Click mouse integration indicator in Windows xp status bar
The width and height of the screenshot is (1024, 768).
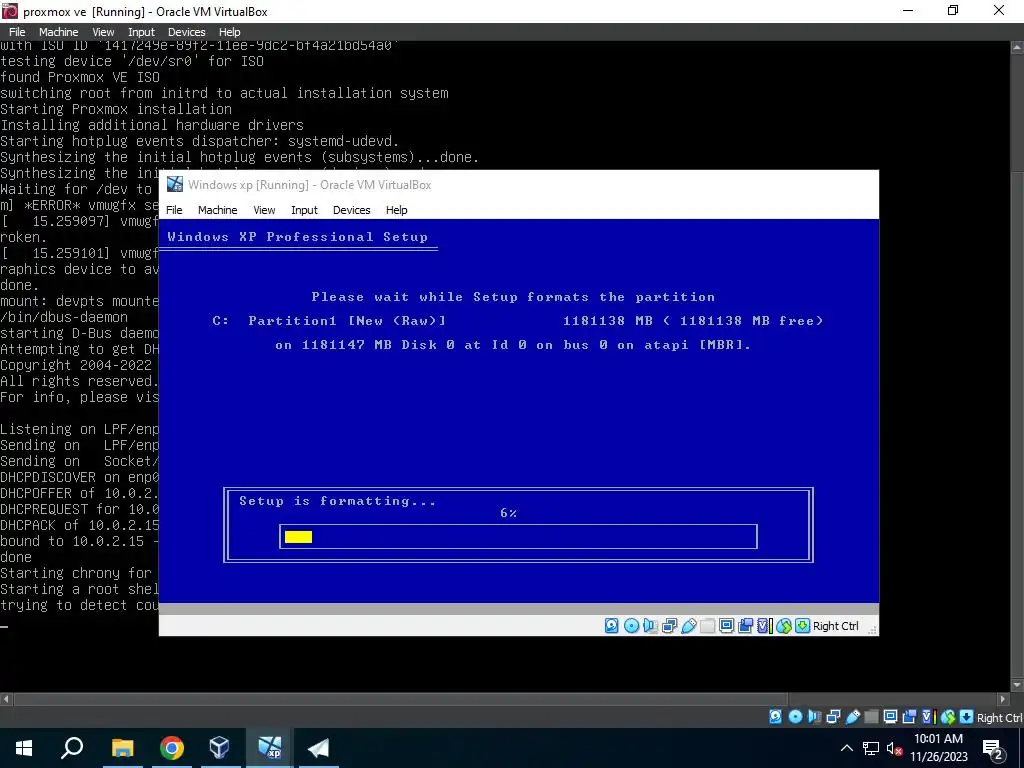click(x=784, y=626)
